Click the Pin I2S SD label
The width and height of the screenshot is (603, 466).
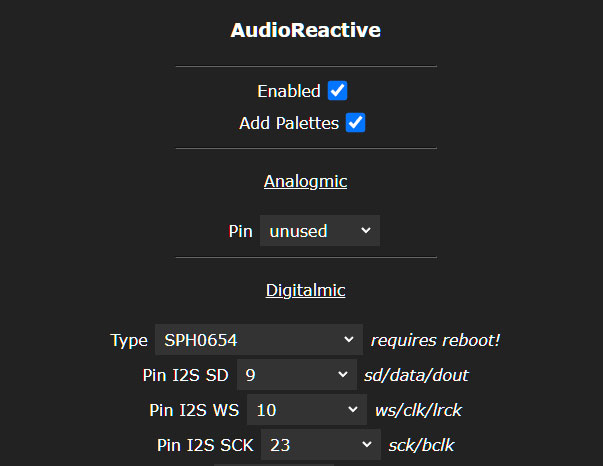coord(186,376)
